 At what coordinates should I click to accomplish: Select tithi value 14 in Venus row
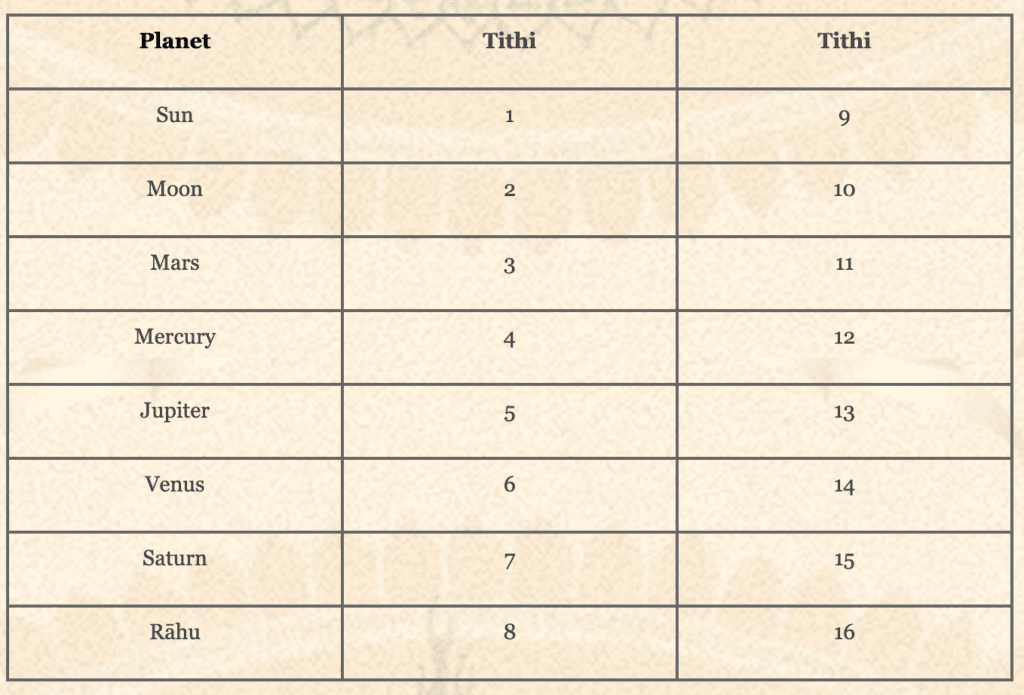pyautogui.click(x=844, y=487)
